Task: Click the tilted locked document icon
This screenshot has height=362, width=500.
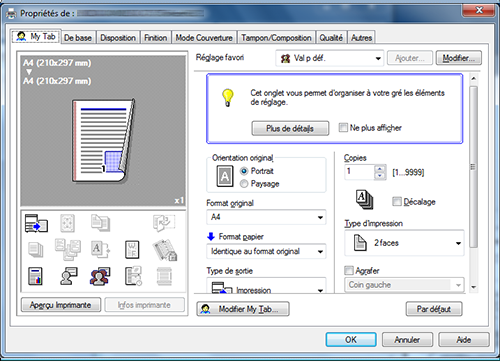Action: coord(165,250)
